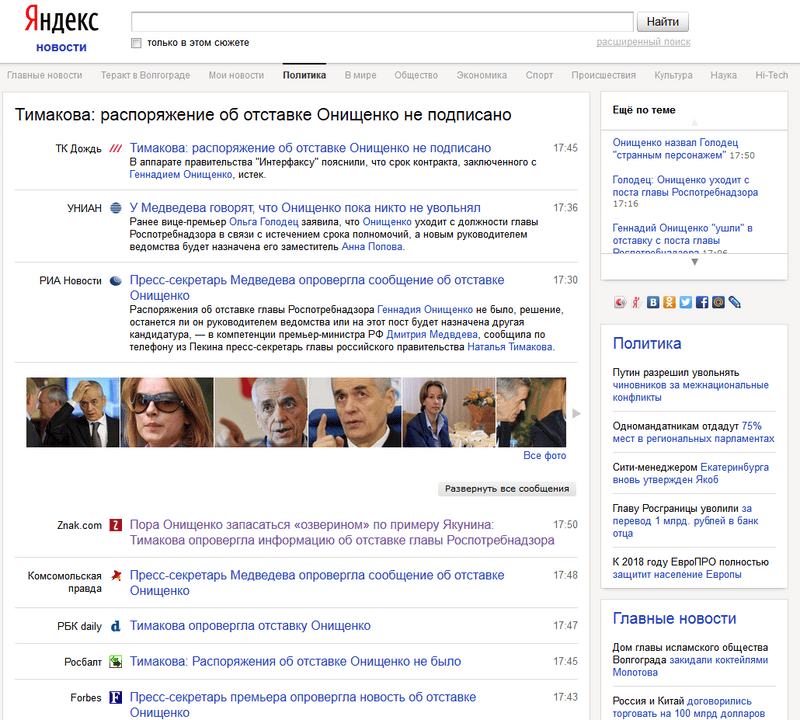Viewport: 800px width, 720px height.
Task: Open 'Политика' sidebar heading link
Action: [x=647, y=343]
